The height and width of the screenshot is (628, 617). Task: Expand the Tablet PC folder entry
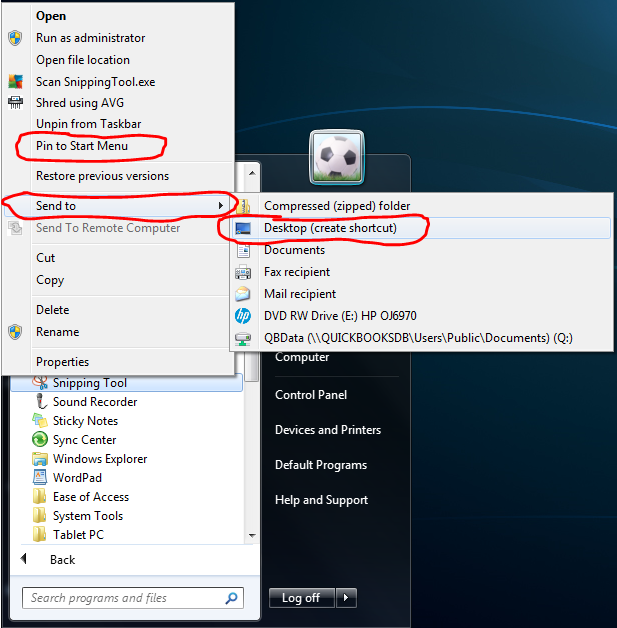pyautogui.click(x=78, y=535)
